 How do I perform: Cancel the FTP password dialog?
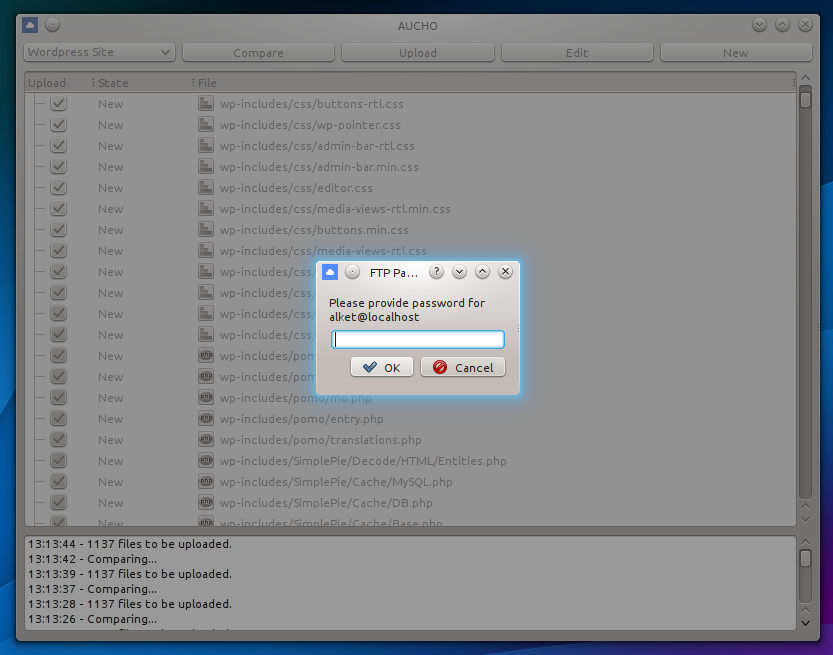pyautogui.click(x=463, y=367)
